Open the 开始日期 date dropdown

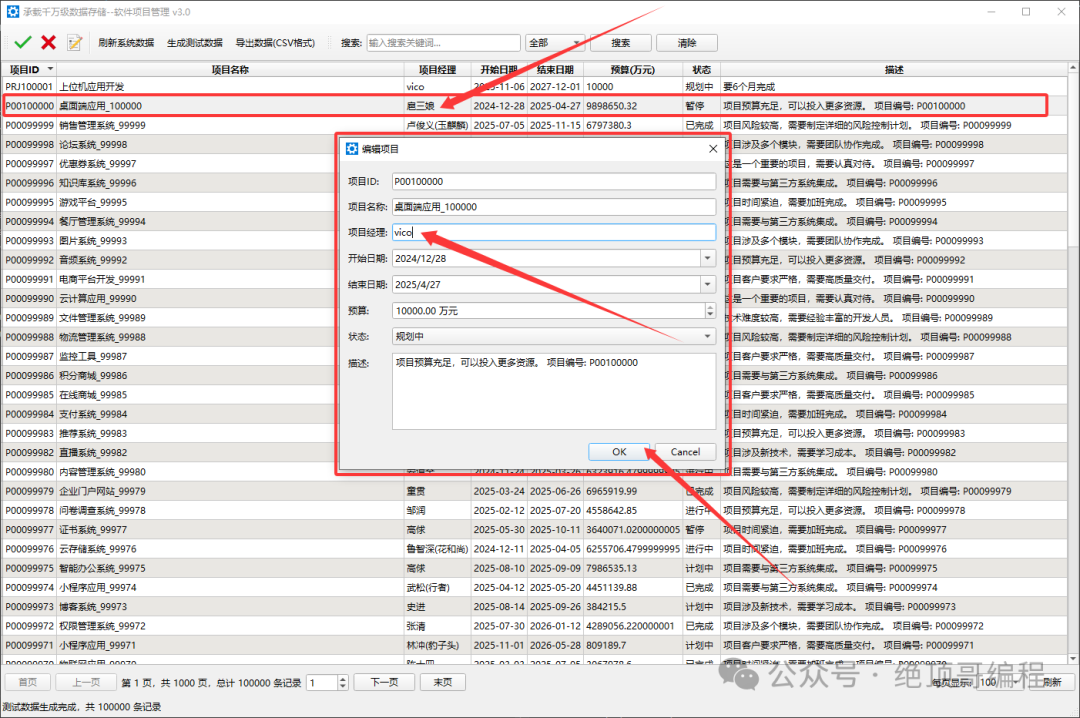click(707, 258)
